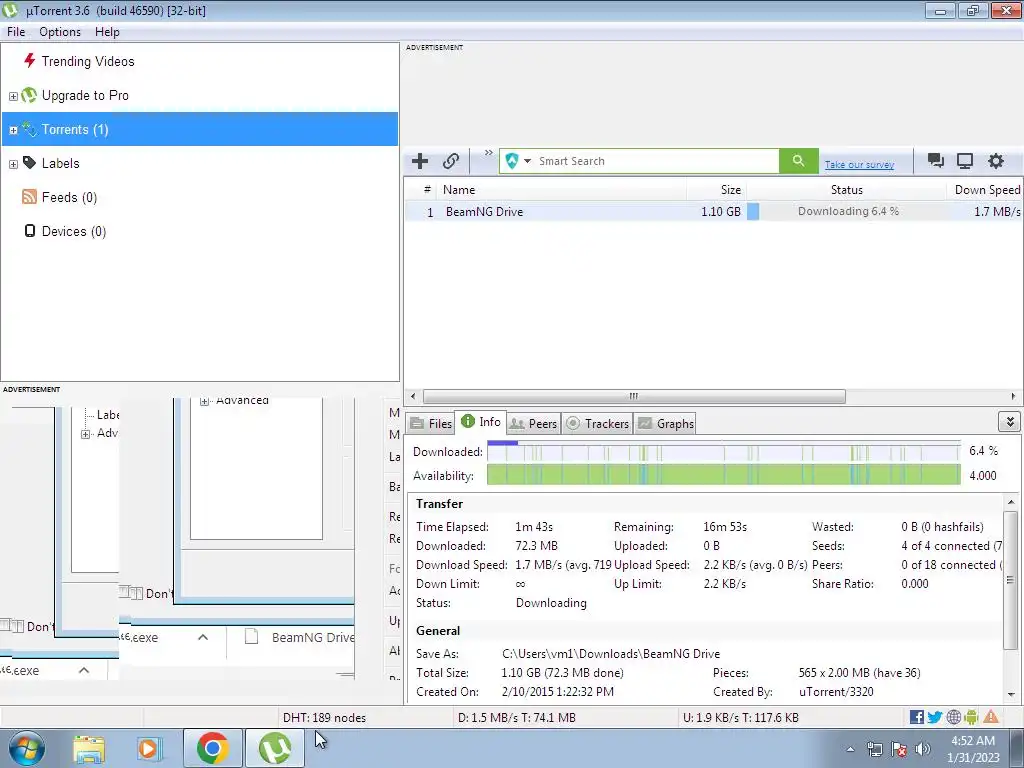Click the info pane scroll-up arrow
The width and height of the screenshot is (1024, 768).
click(x=1011, y=502)
